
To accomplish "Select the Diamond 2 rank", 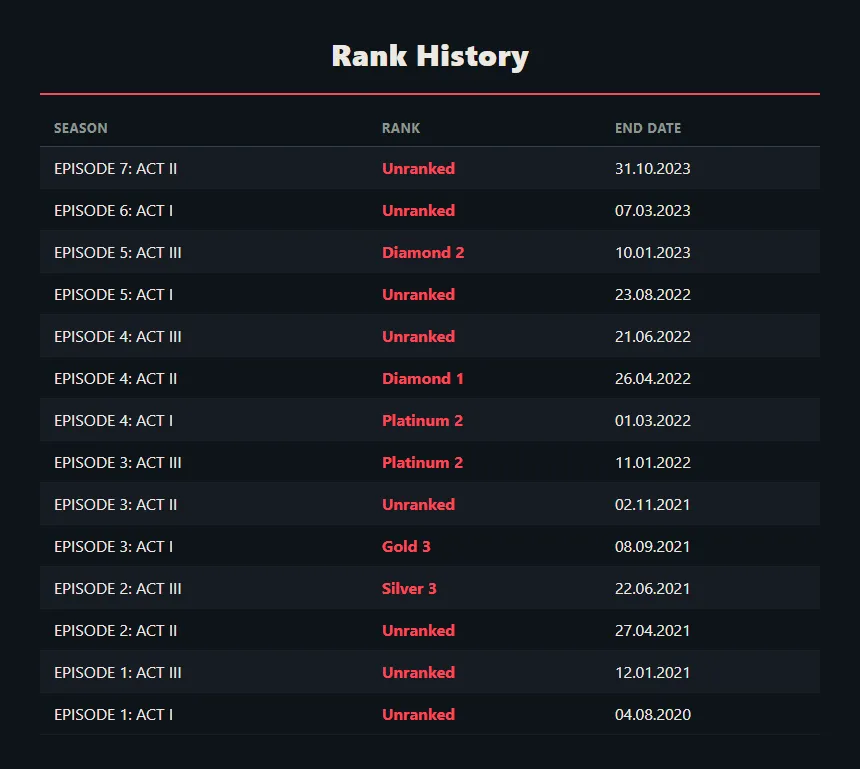I will 423,253.
